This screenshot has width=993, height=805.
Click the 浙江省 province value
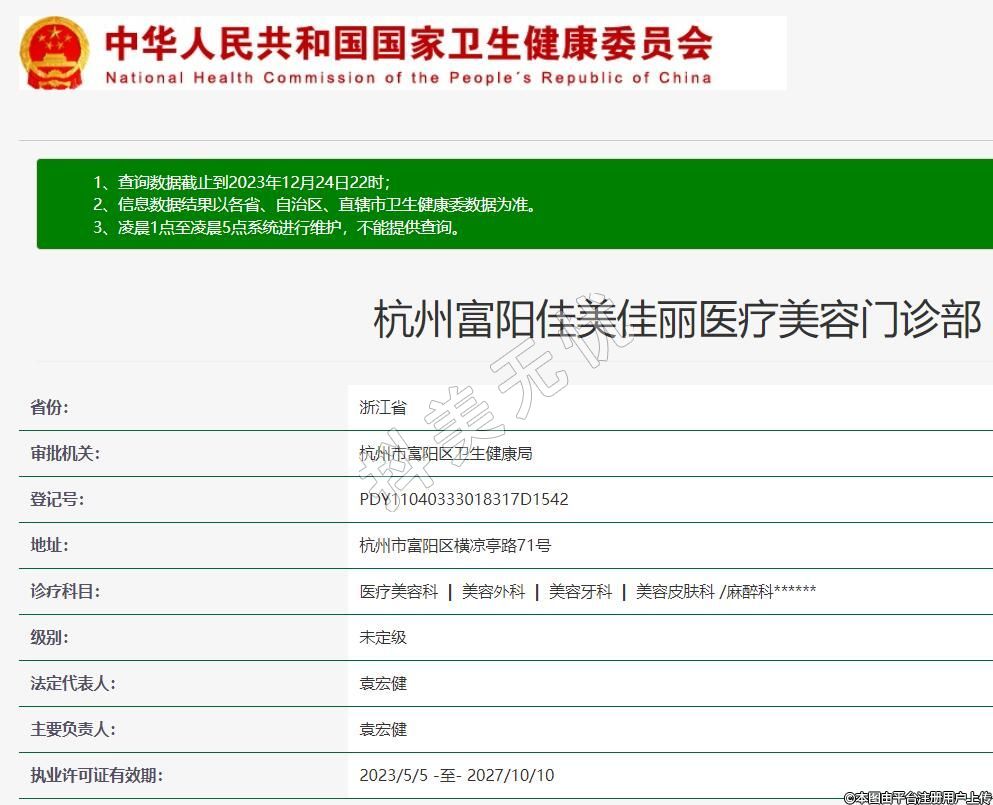pyautogui.click(x=383, y=408)
